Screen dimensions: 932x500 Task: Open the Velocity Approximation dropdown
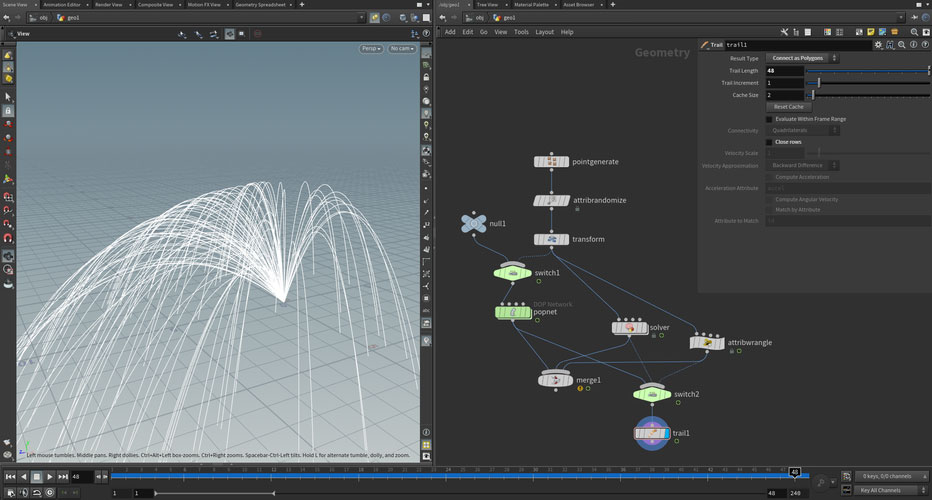pos(802,165)
